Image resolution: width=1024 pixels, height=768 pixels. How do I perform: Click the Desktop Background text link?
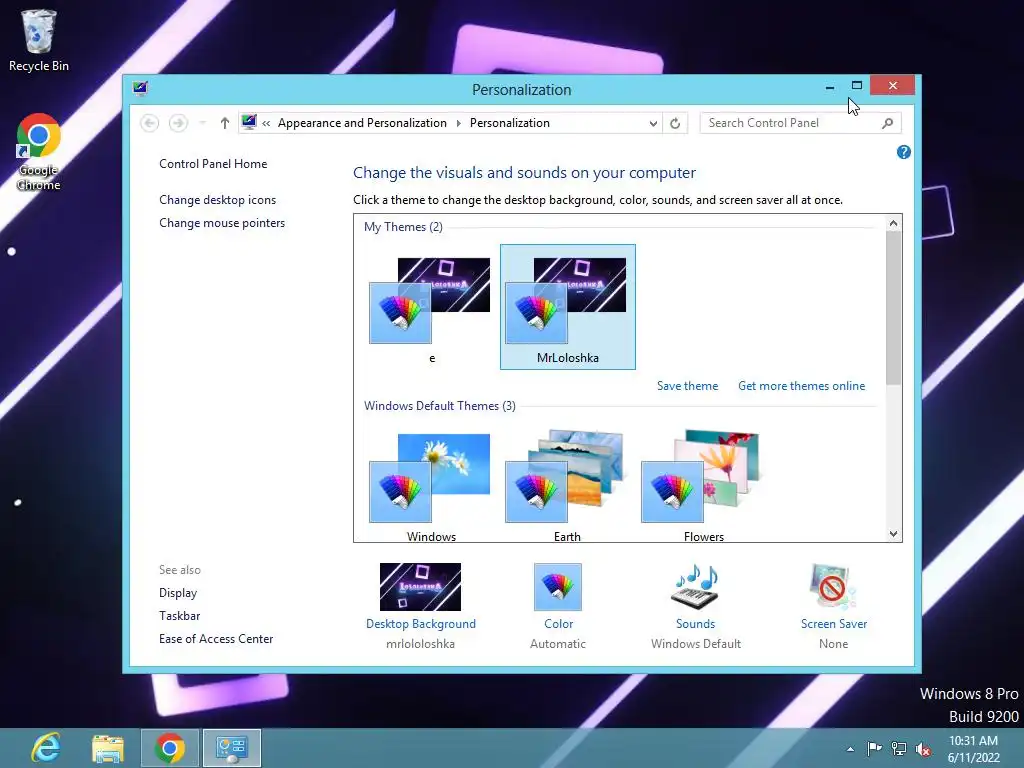click(x=421, y=624)
